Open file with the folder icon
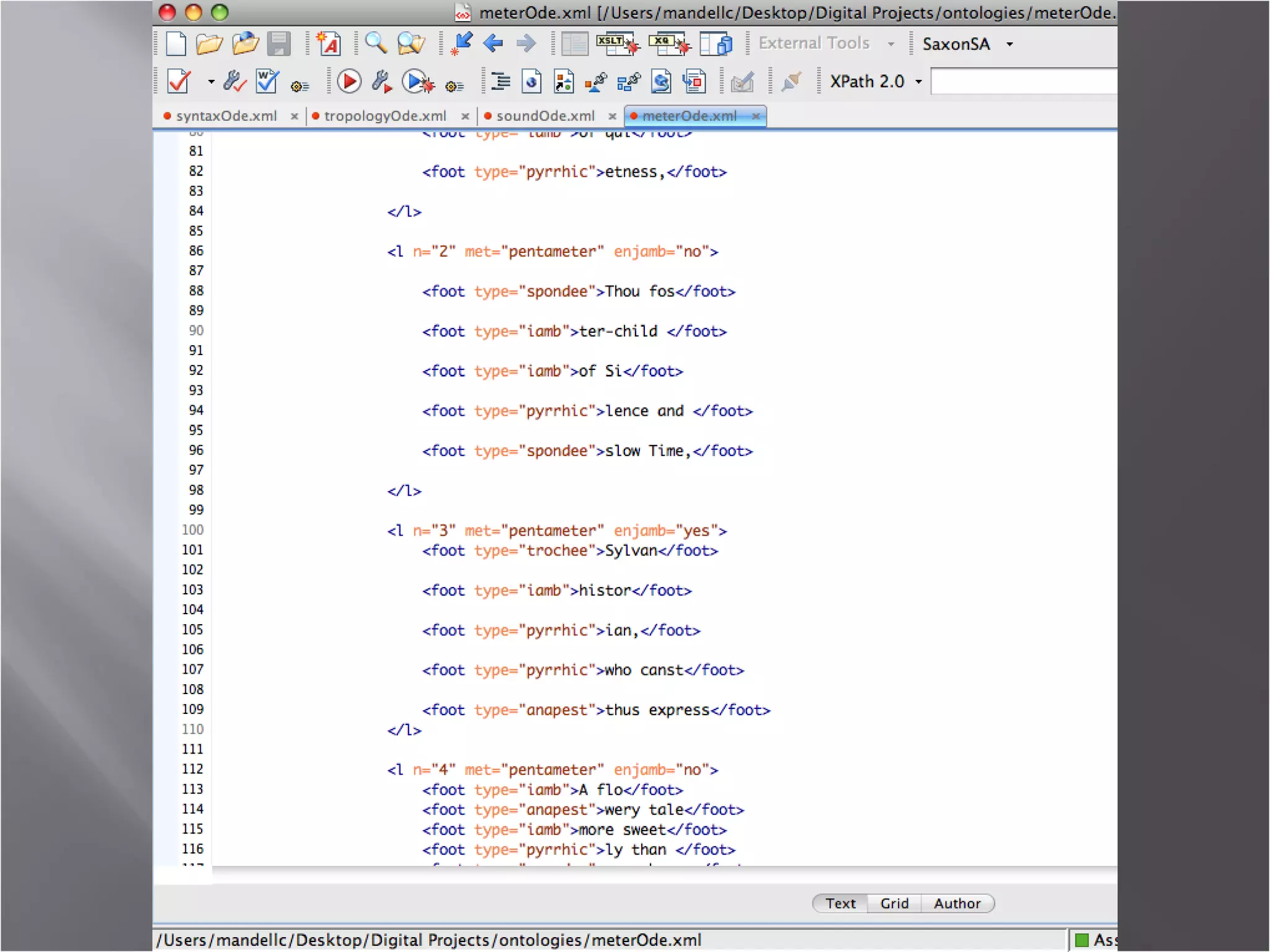Screen dimensions: 1270x952 (209, 43)
